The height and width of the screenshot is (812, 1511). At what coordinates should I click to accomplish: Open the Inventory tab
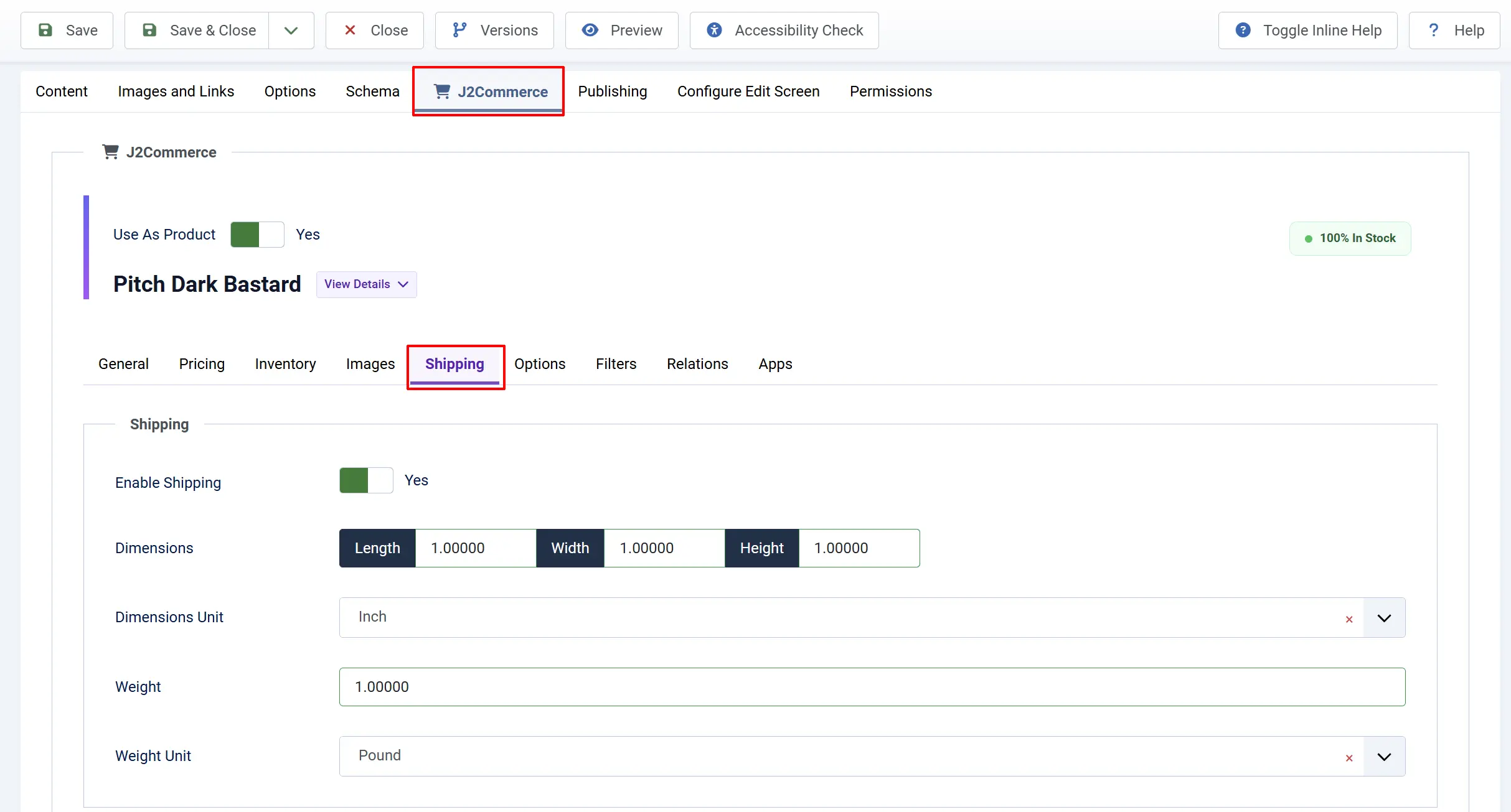285,364
